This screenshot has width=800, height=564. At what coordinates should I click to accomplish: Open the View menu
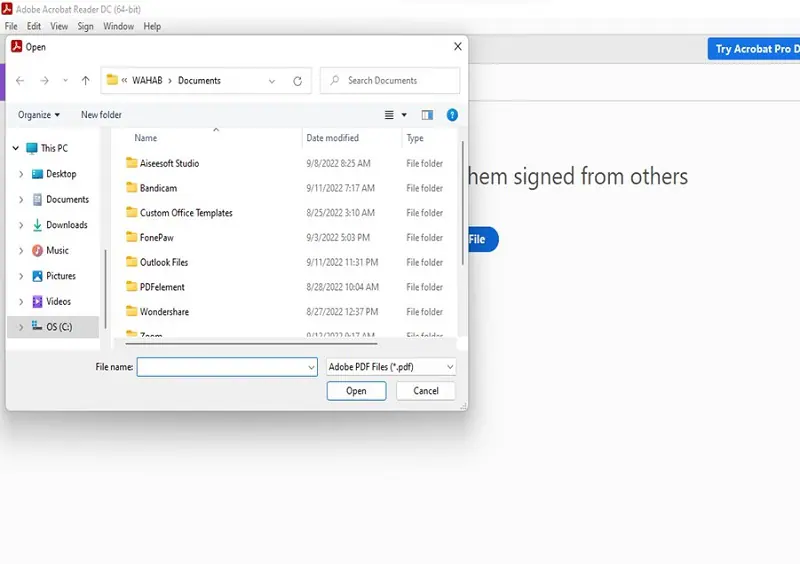(59, 26)
